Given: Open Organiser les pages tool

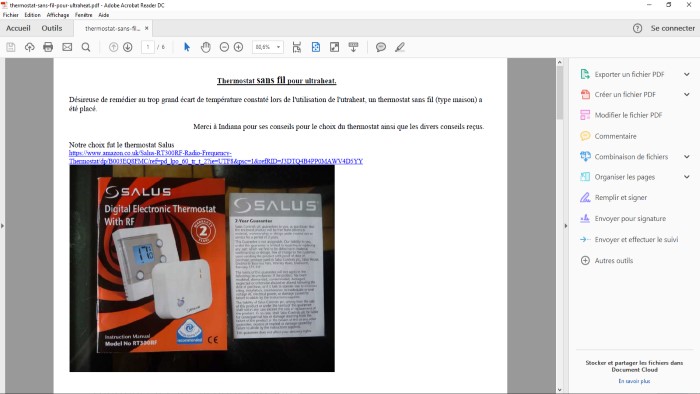Looking at the screenshot, I should coord(624,177).
